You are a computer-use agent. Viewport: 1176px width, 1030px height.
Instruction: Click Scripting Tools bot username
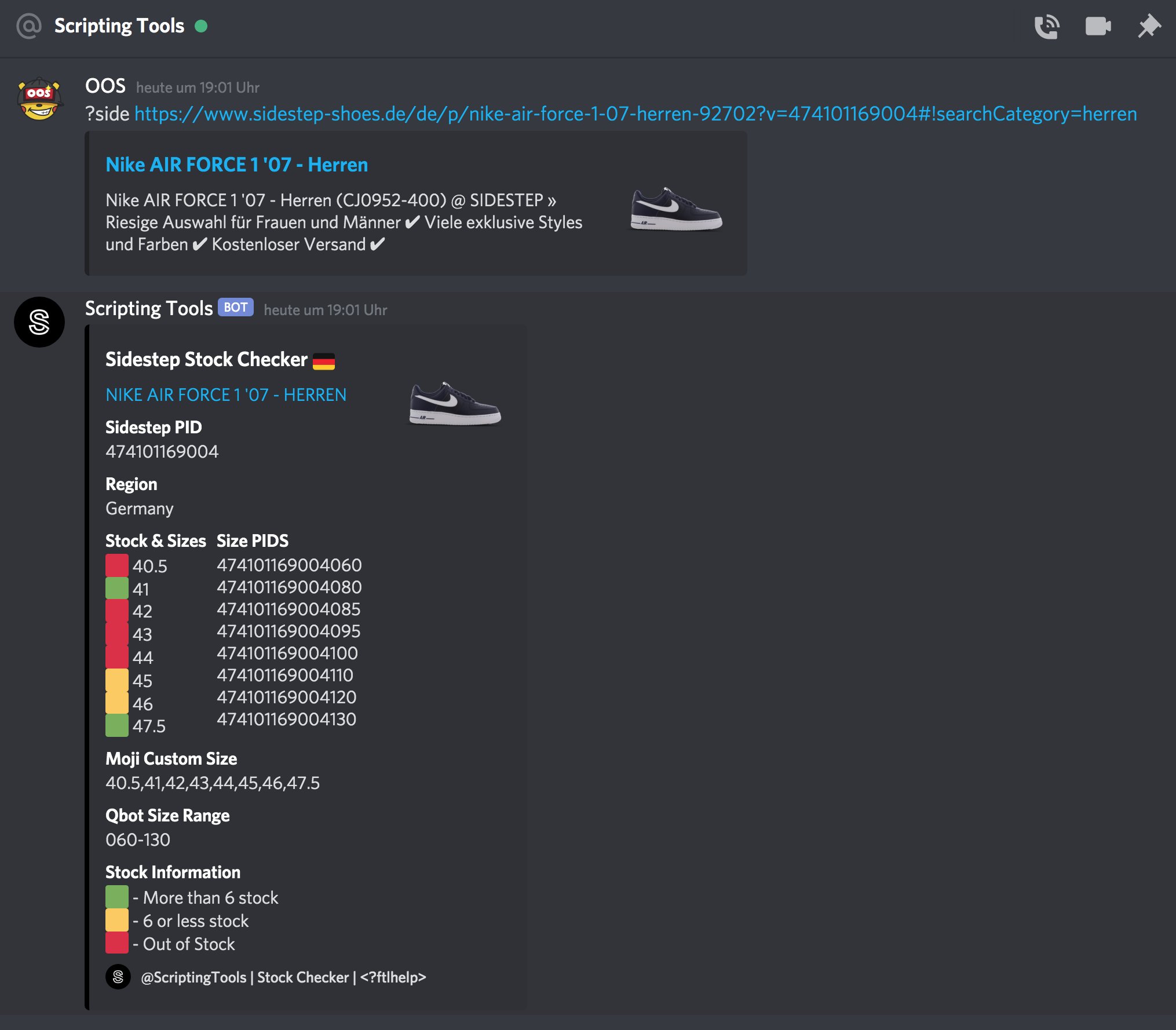[149, 308]
